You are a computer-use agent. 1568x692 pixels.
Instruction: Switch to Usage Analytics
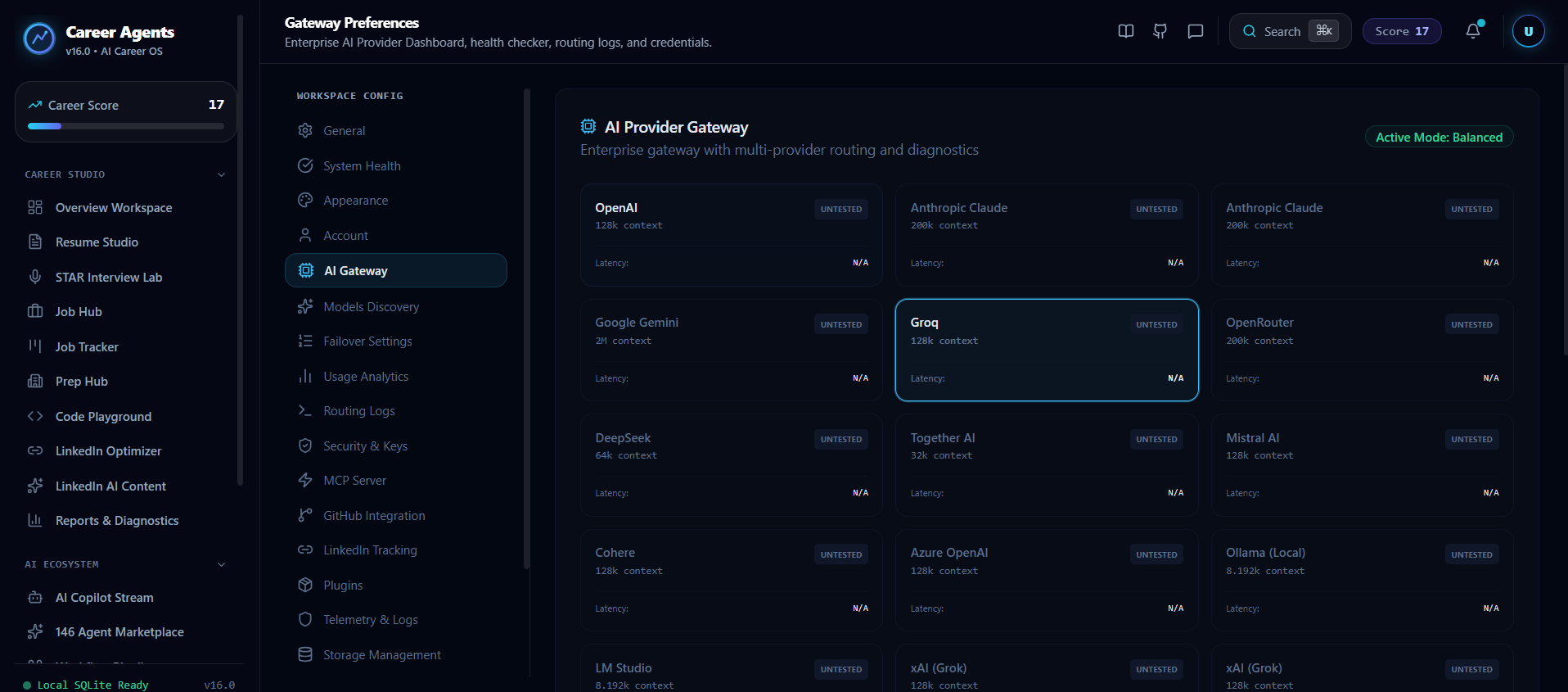[396, 376]
